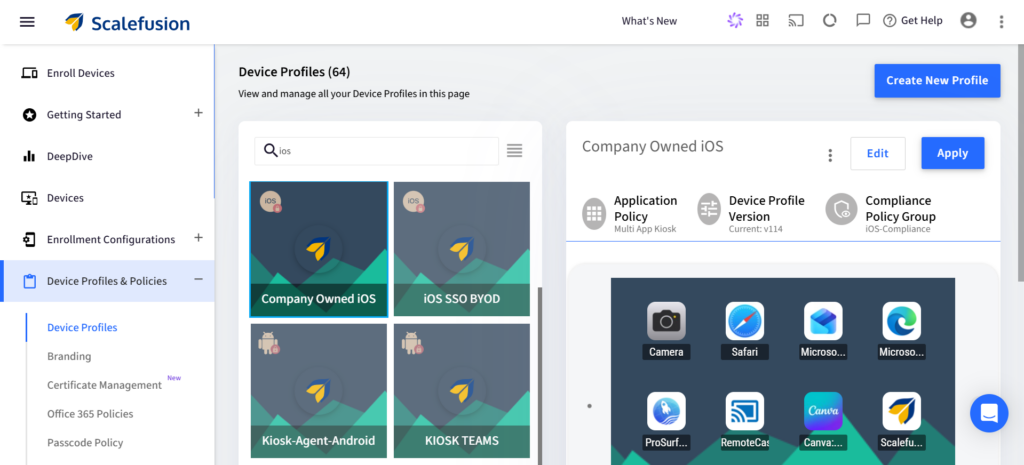Open Branding submenu item

coord(69,356)
